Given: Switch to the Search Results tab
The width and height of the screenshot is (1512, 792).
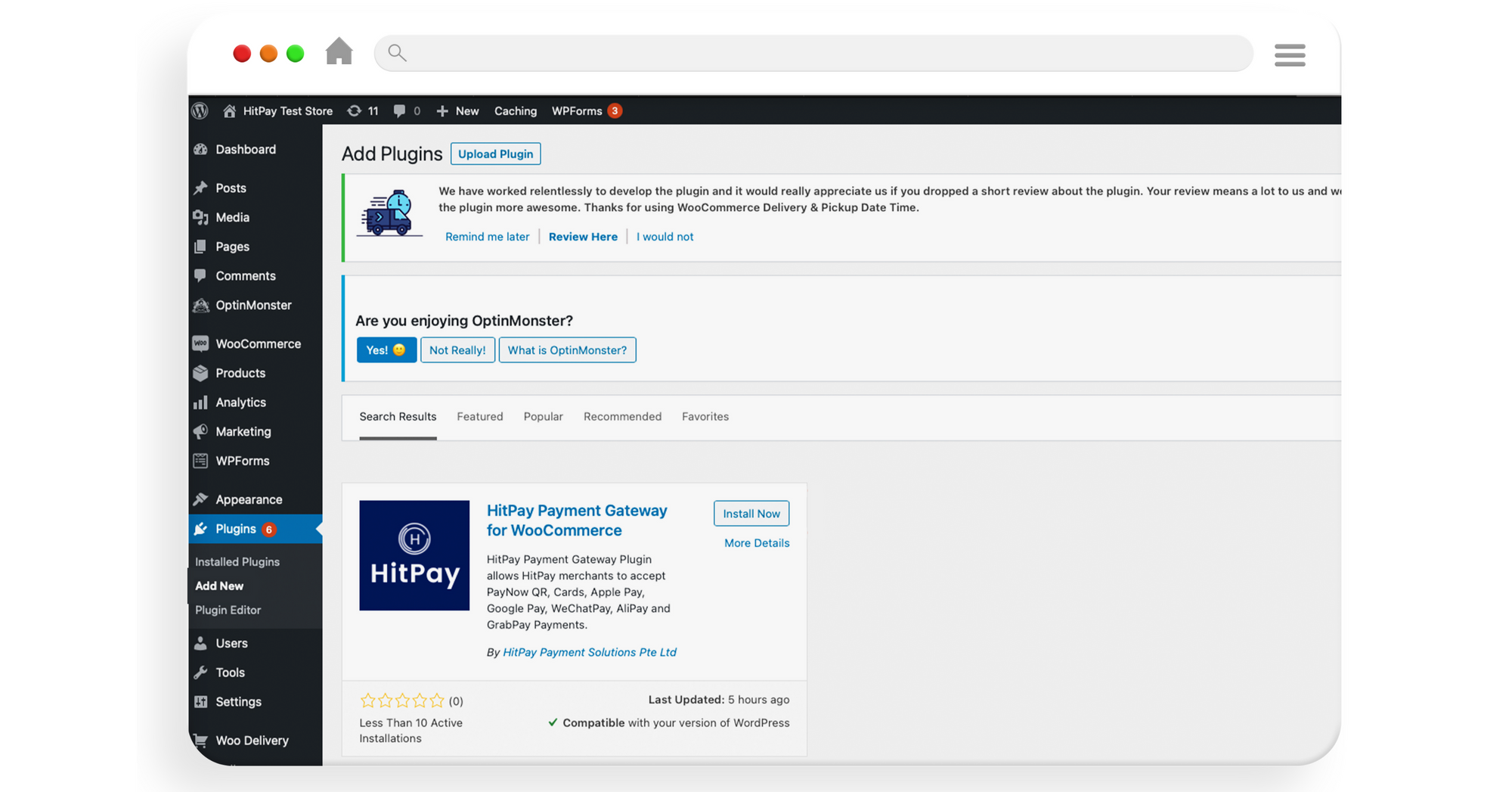Looking at the screenshot, I should pyautogui.click(x=398, y=416).
